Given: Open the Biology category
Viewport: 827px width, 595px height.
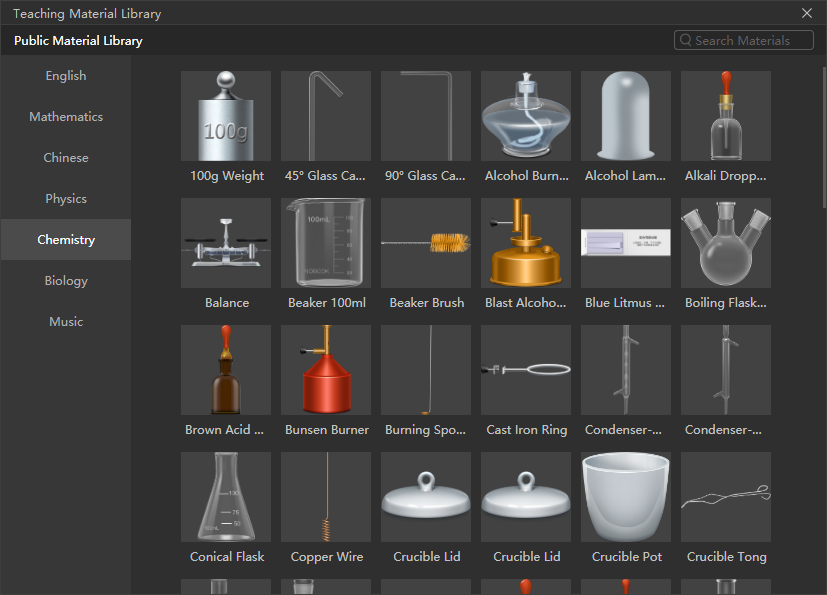Looking at the screenshot, I should point(66,281).
